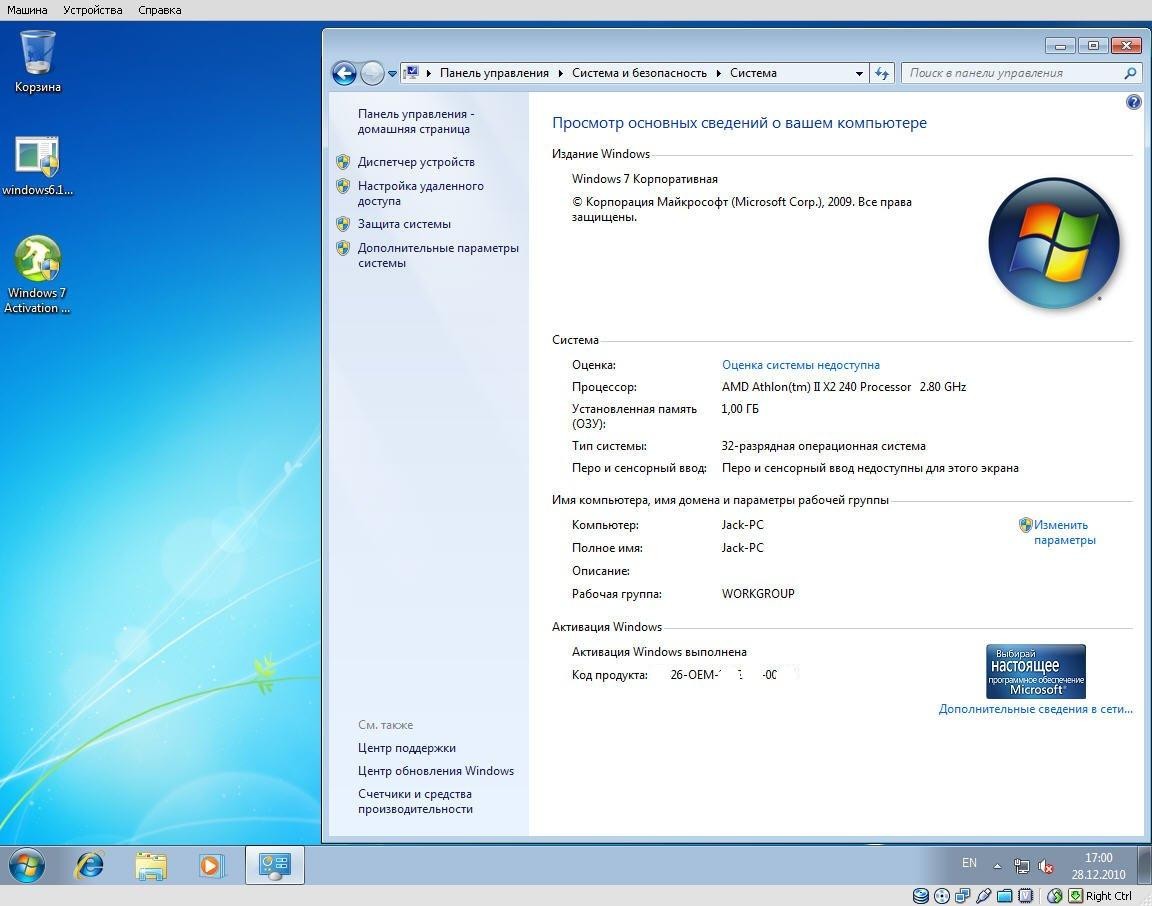
Task: Click the shield icon next to Изменить параметры
Action: [1026, 525]
